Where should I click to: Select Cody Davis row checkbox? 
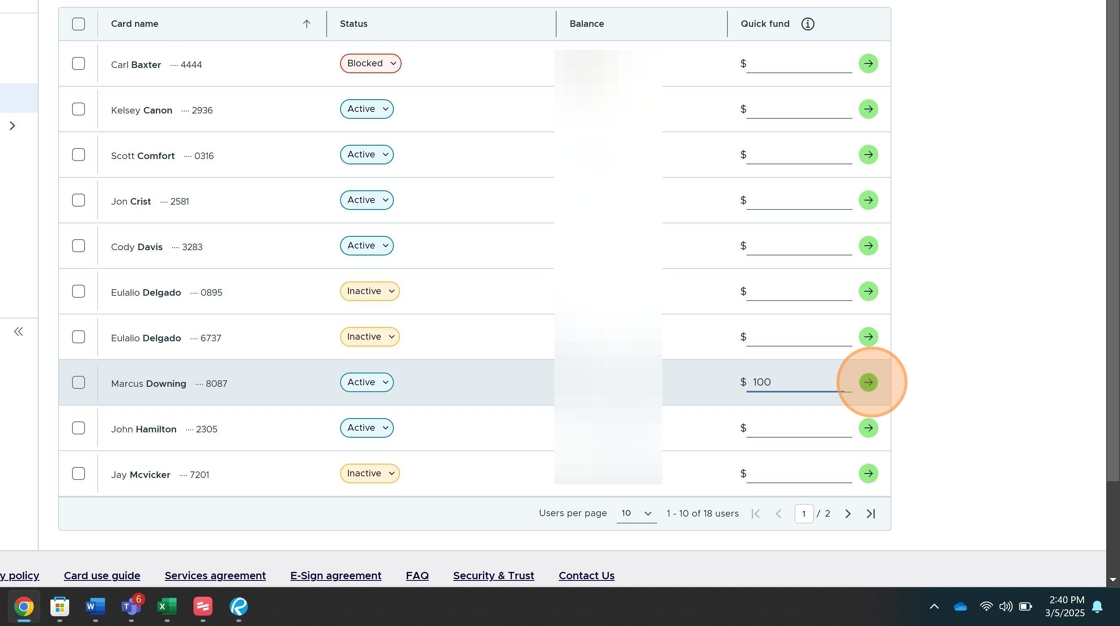pos(79,246)
